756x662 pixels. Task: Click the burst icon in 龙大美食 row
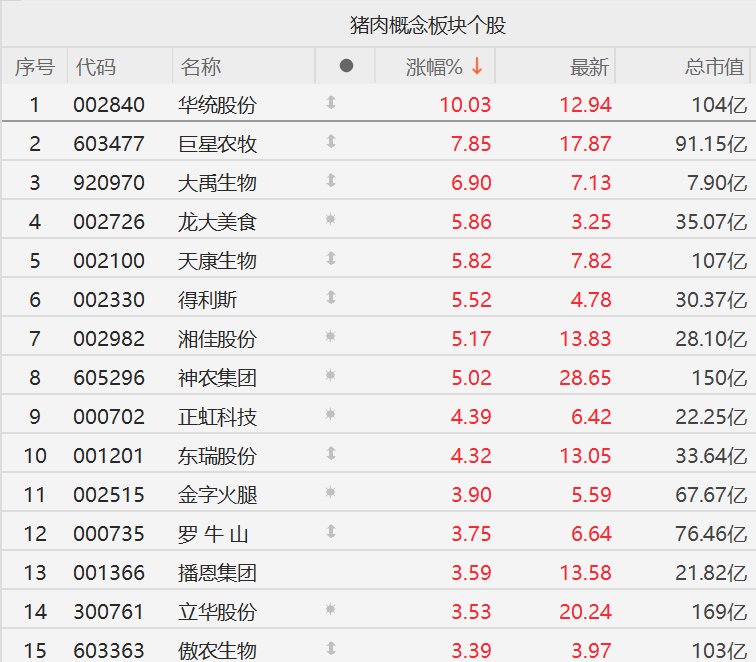point(331,220)
